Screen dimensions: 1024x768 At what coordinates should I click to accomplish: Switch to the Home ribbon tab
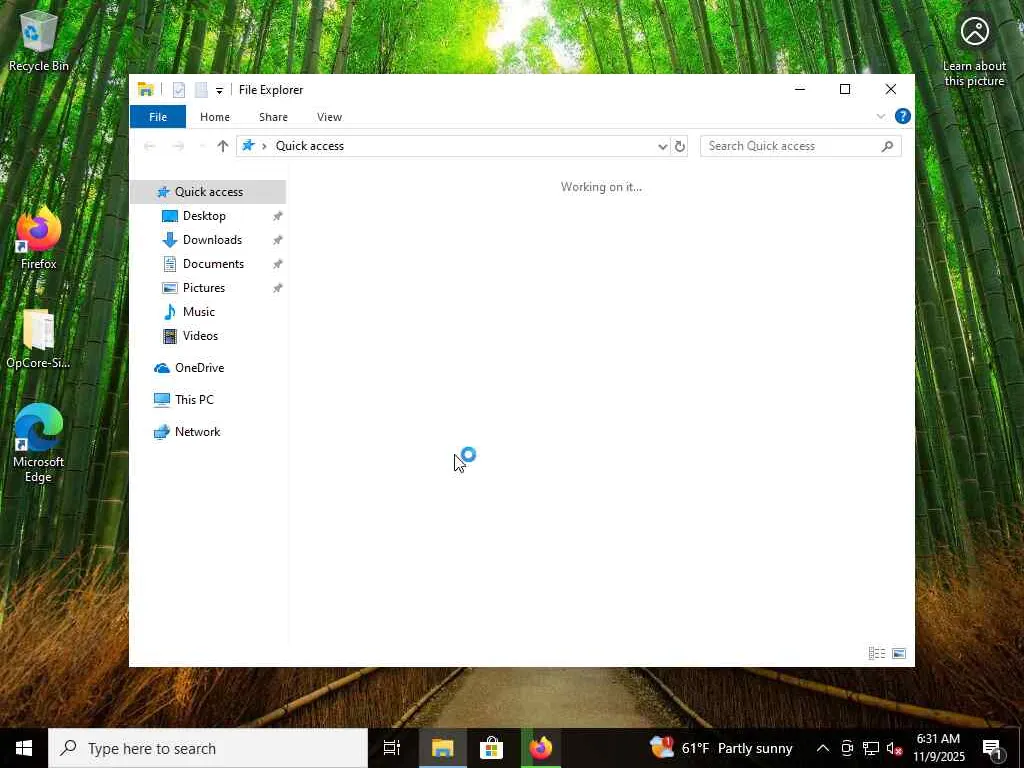pos(214,117)
